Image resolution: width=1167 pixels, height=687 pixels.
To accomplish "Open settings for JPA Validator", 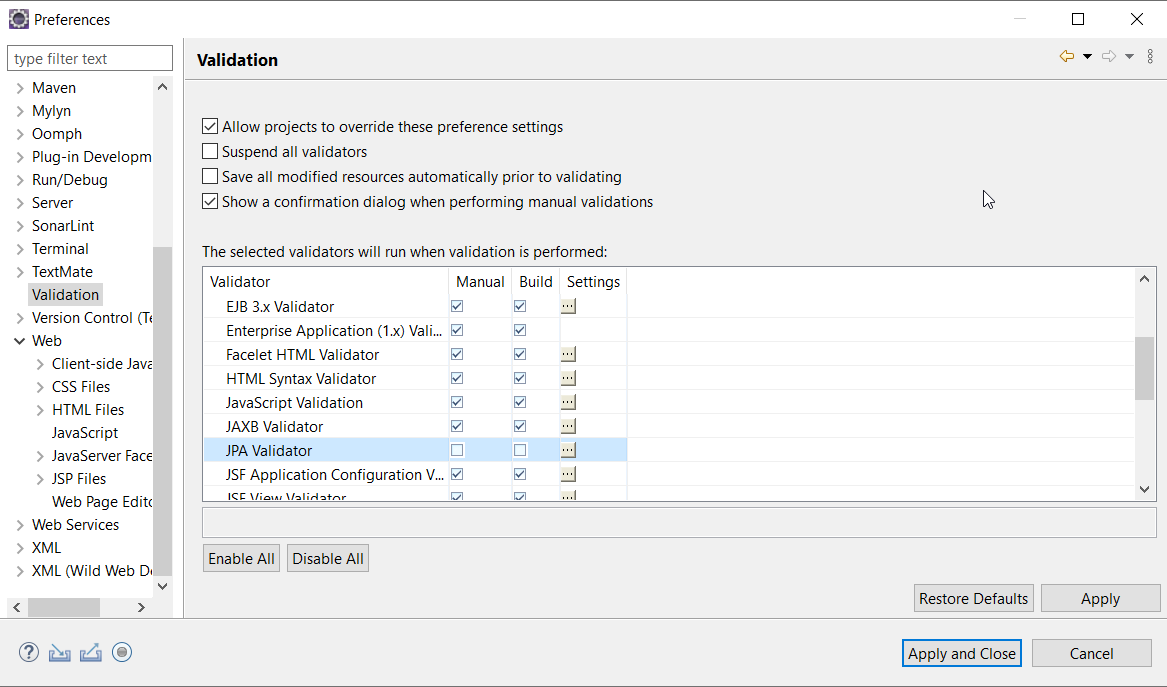I will pyautogui.click(x=568, y=451).
